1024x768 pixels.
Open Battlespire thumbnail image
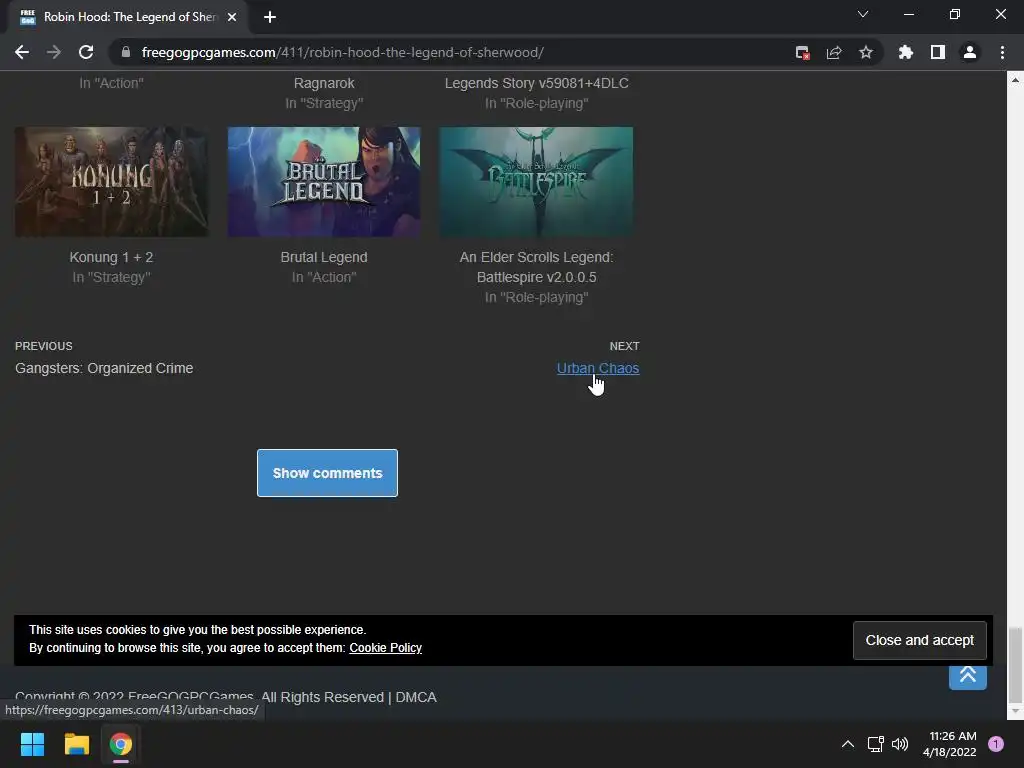[536, 182]
